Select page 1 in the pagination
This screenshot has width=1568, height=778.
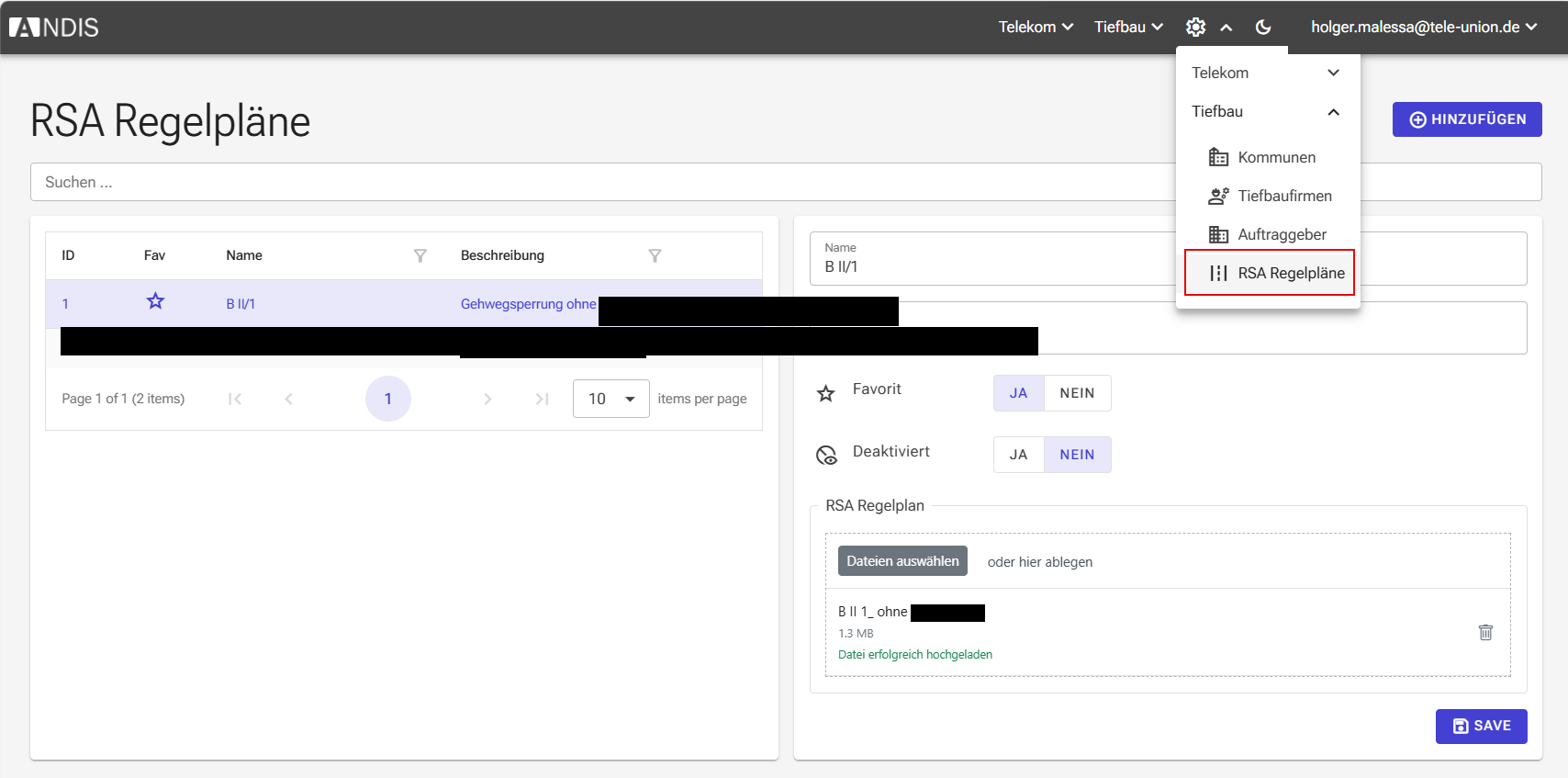(388, 399)
